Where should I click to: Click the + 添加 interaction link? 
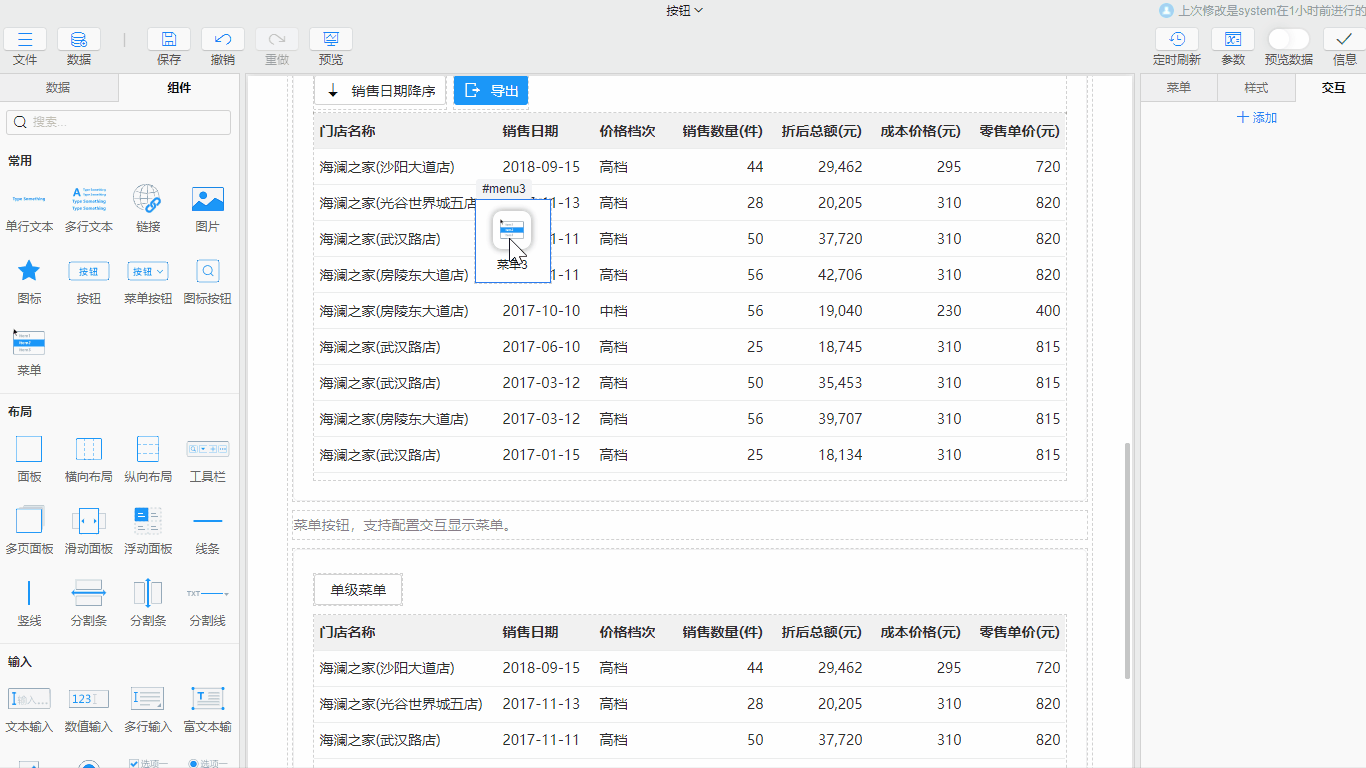[1257, 118]
